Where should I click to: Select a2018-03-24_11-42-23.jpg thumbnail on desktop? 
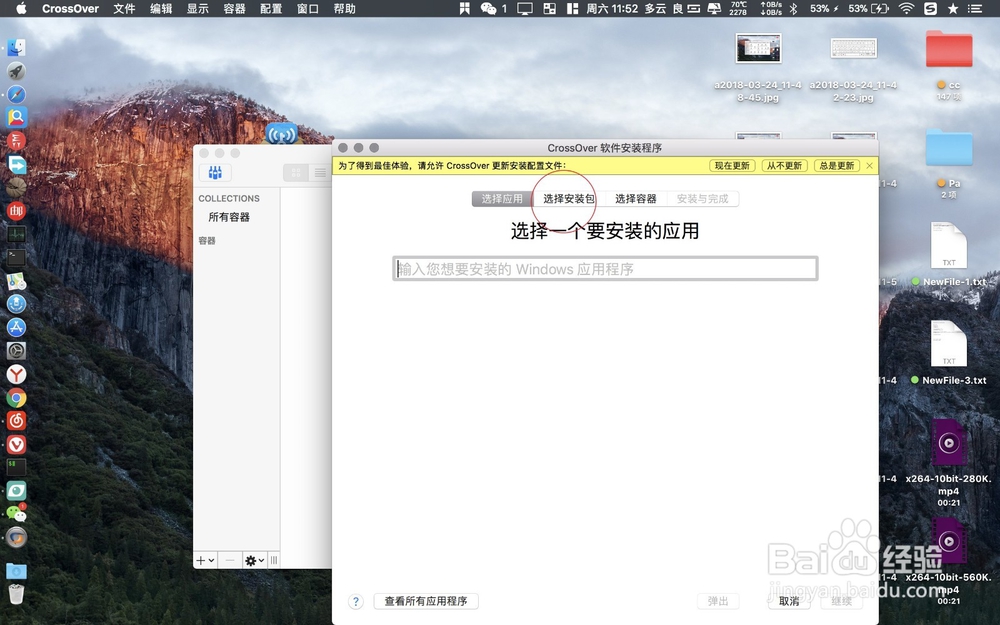pyautogui.click(x=853, y=48)
